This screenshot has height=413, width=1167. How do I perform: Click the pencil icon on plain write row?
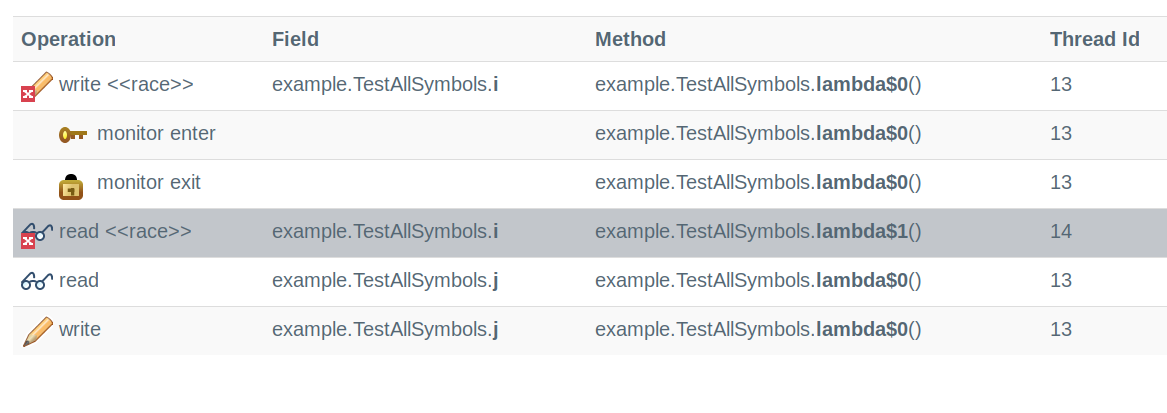38,331
